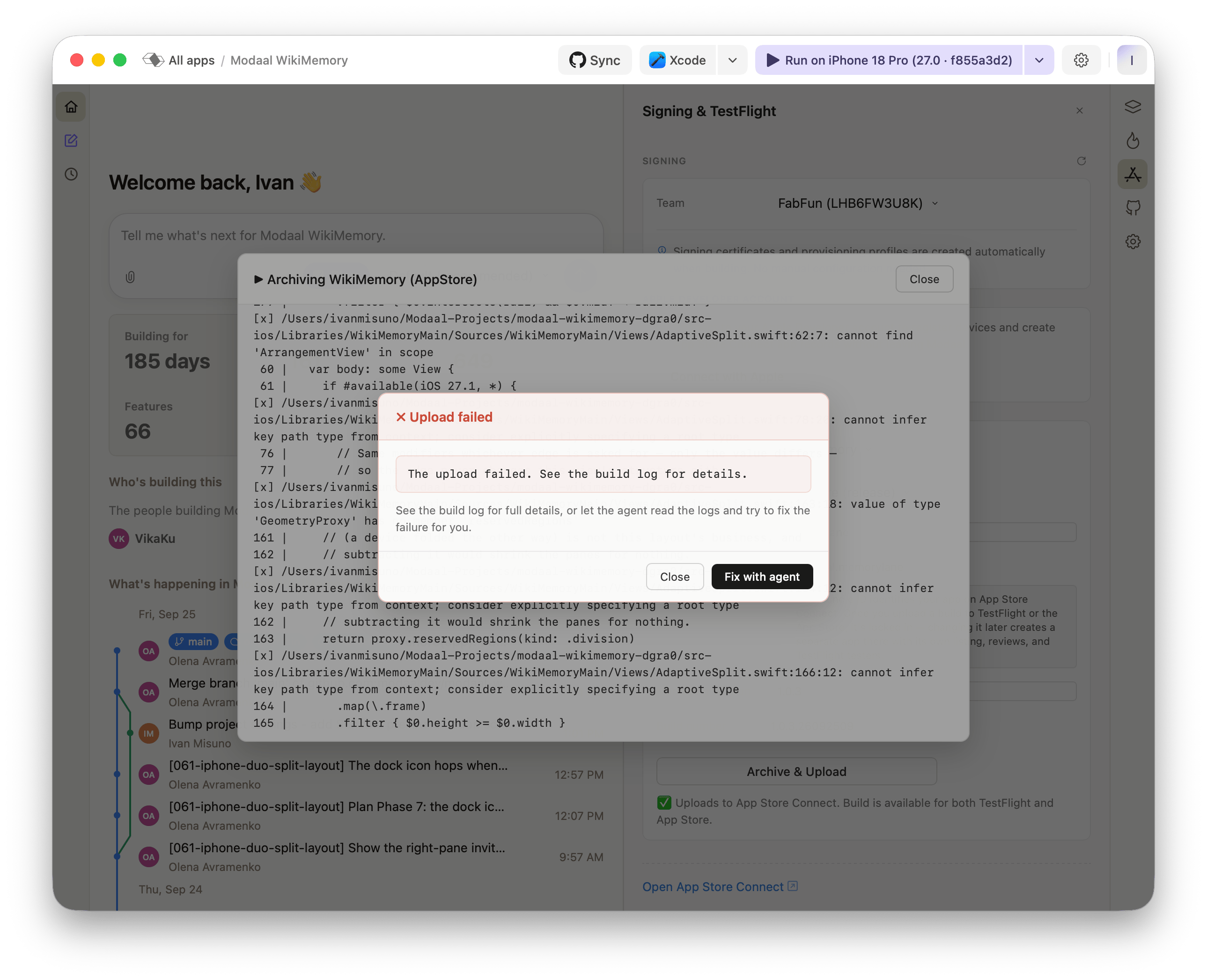Image resolution: width=1207 pixels, height=980 pixels.
Task: Select the App Store signing icon
Action: 1133,175
